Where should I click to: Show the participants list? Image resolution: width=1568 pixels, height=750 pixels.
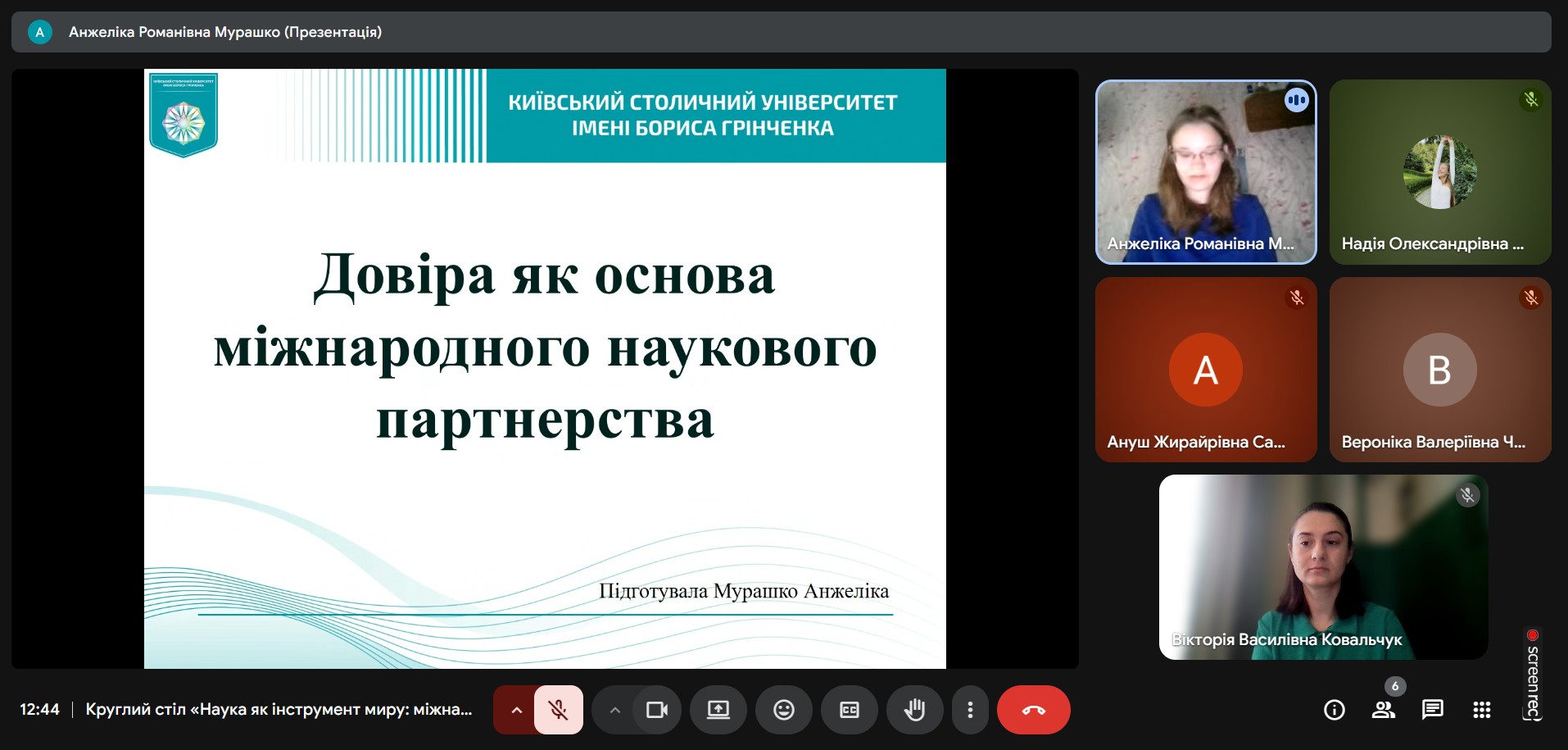[x=1384, y=710]
